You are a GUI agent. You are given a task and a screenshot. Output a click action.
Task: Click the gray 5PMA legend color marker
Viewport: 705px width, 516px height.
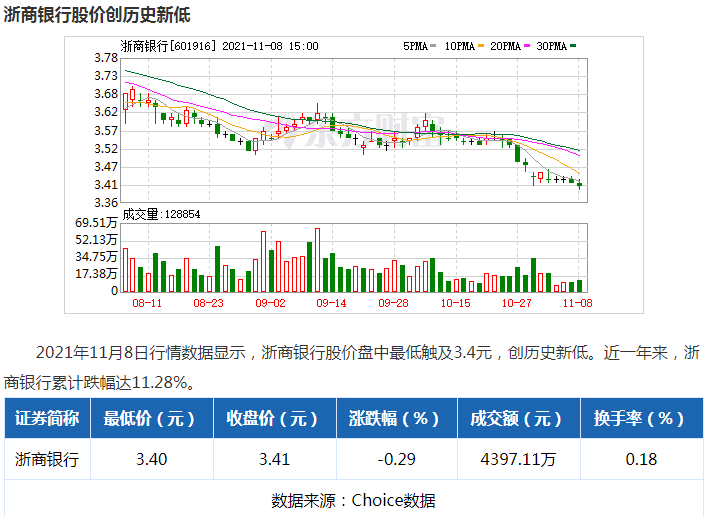click(433, 46)
